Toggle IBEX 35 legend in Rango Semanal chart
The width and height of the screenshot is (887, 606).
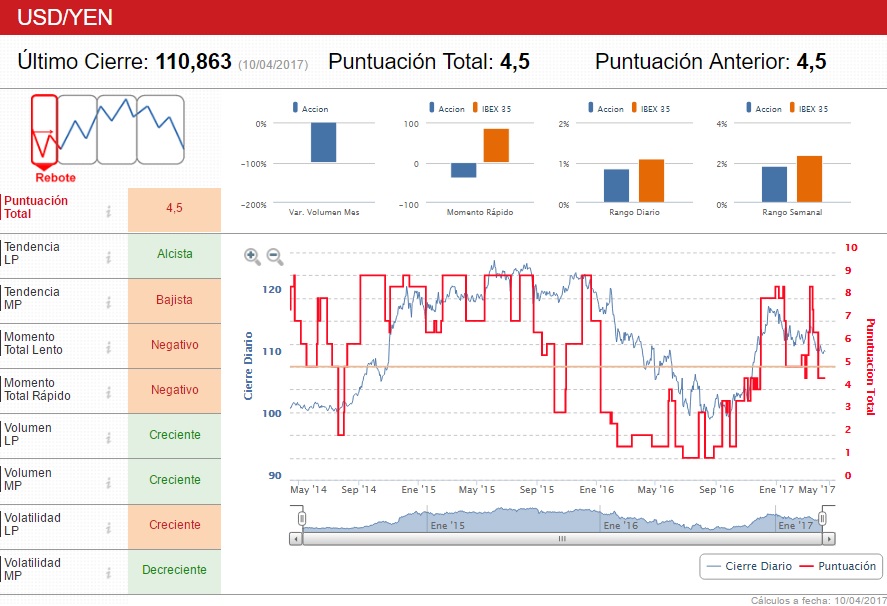(809, 108)
